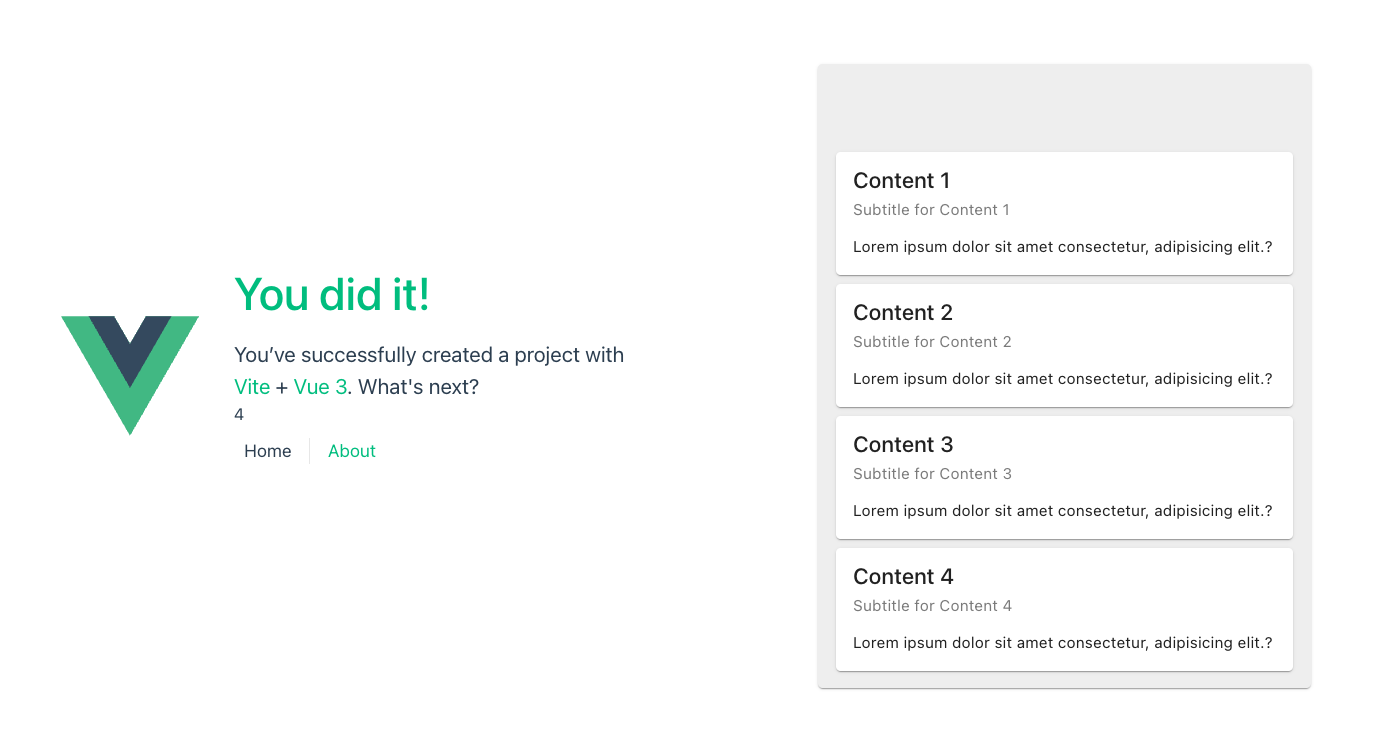Click the empty gray header above Content 1
The height and width of the screenshot is (745, 1384).
coord(1064,108)
